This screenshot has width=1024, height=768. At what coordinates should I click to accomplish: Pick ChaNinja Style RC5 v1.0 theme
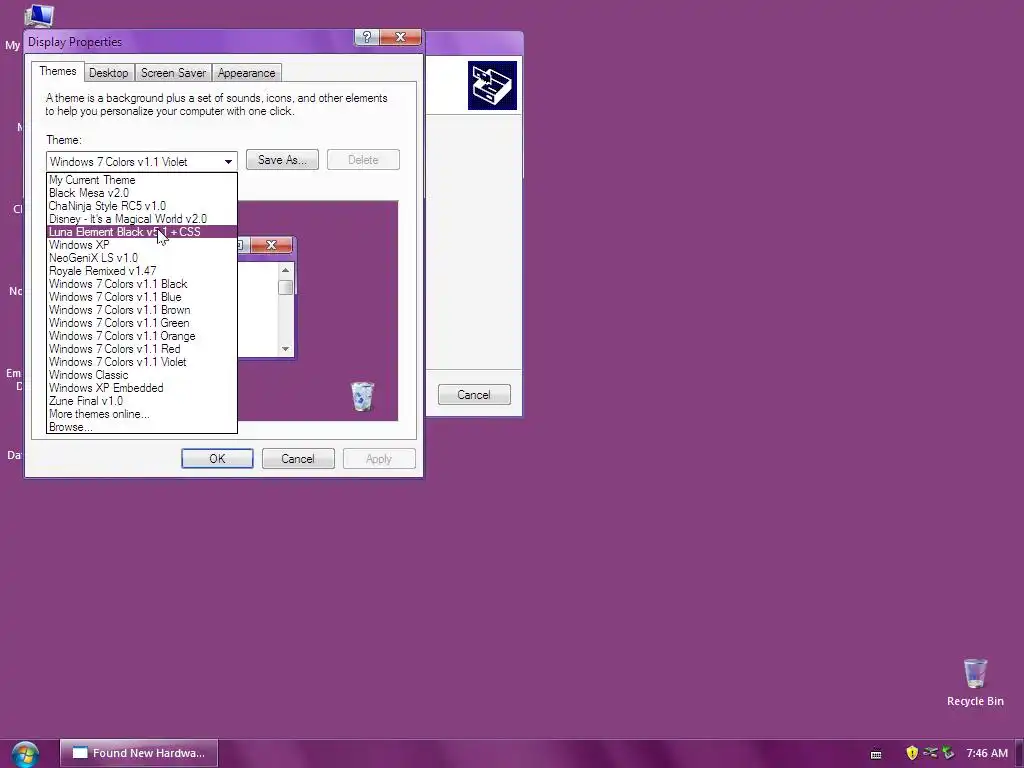tap(142, 206)
